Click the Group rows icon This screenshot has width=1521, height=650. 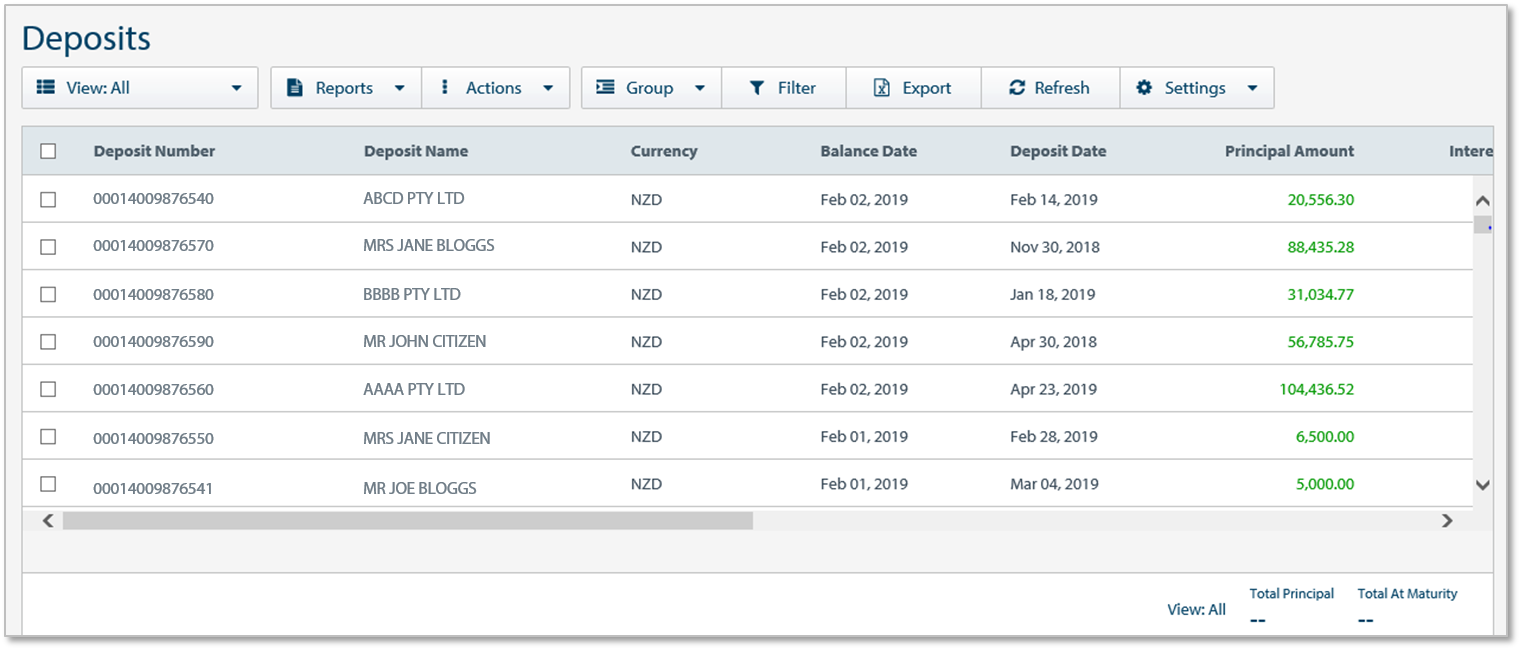click(605, 88)
